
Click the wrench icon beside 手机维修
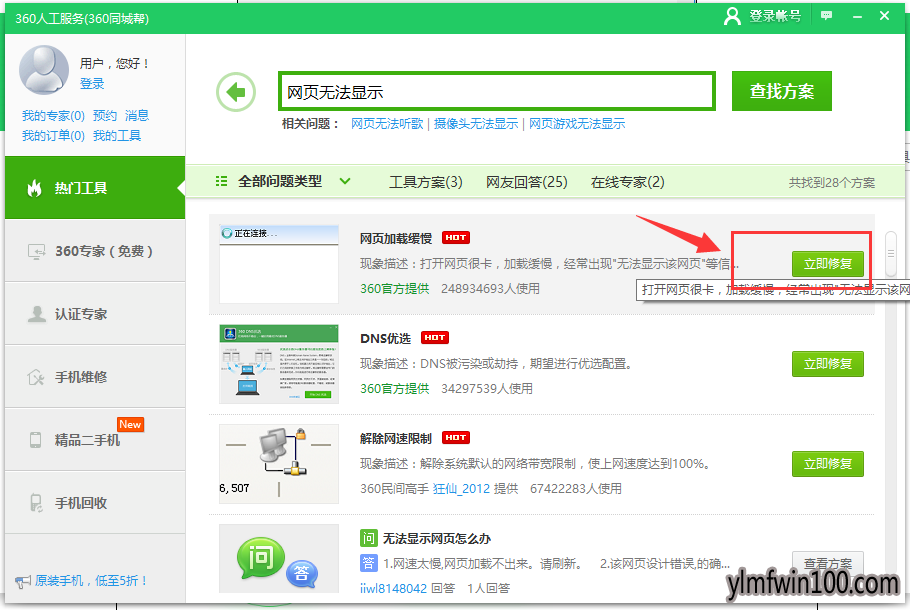tap(36, 377)
